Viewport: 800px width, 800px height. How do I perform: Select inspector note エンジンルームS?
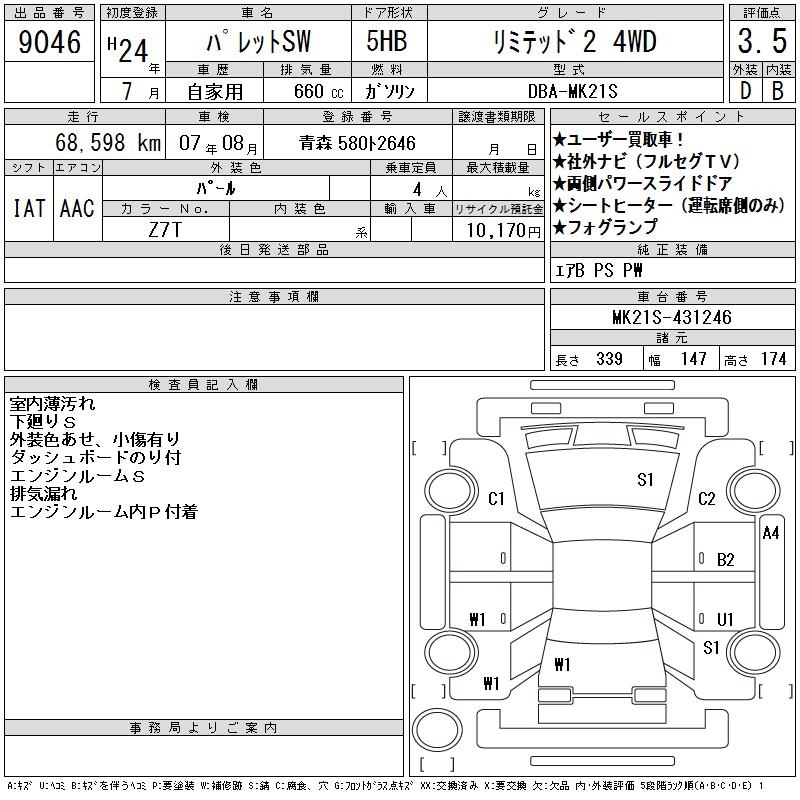tap(78, 476)
